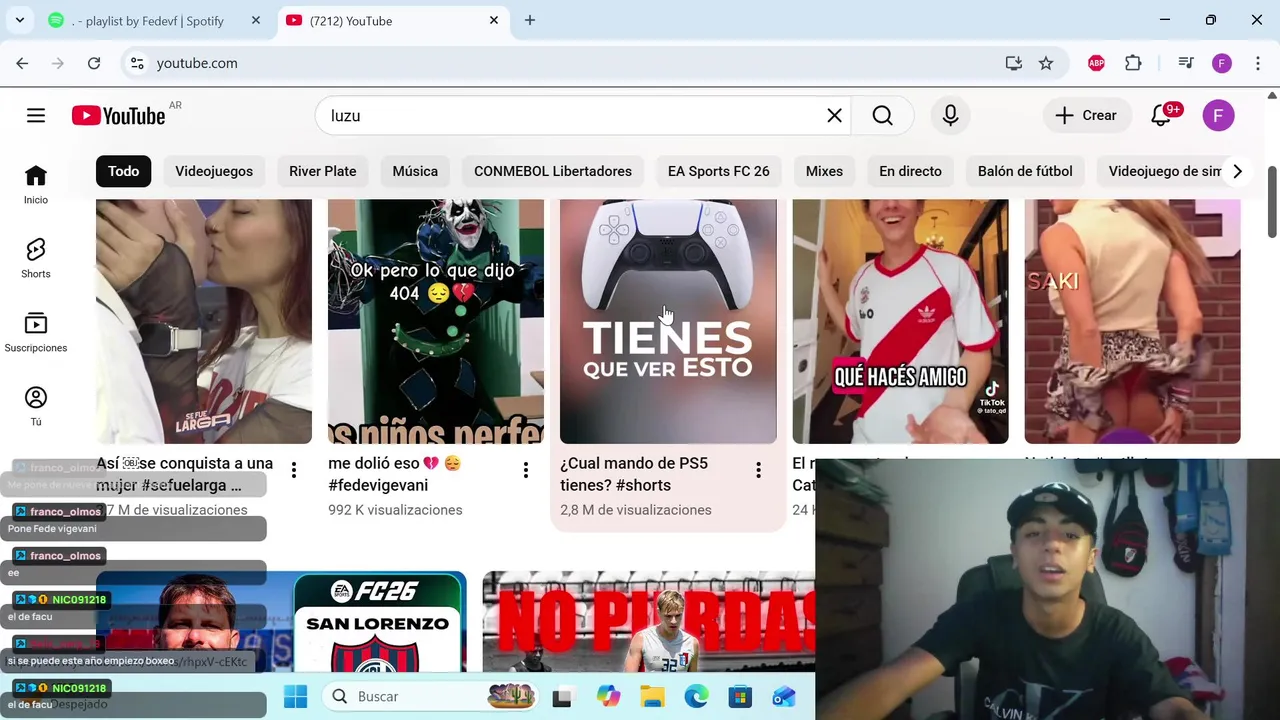
Task: Open Suscripciones in the sidebar
Action: 36,332
